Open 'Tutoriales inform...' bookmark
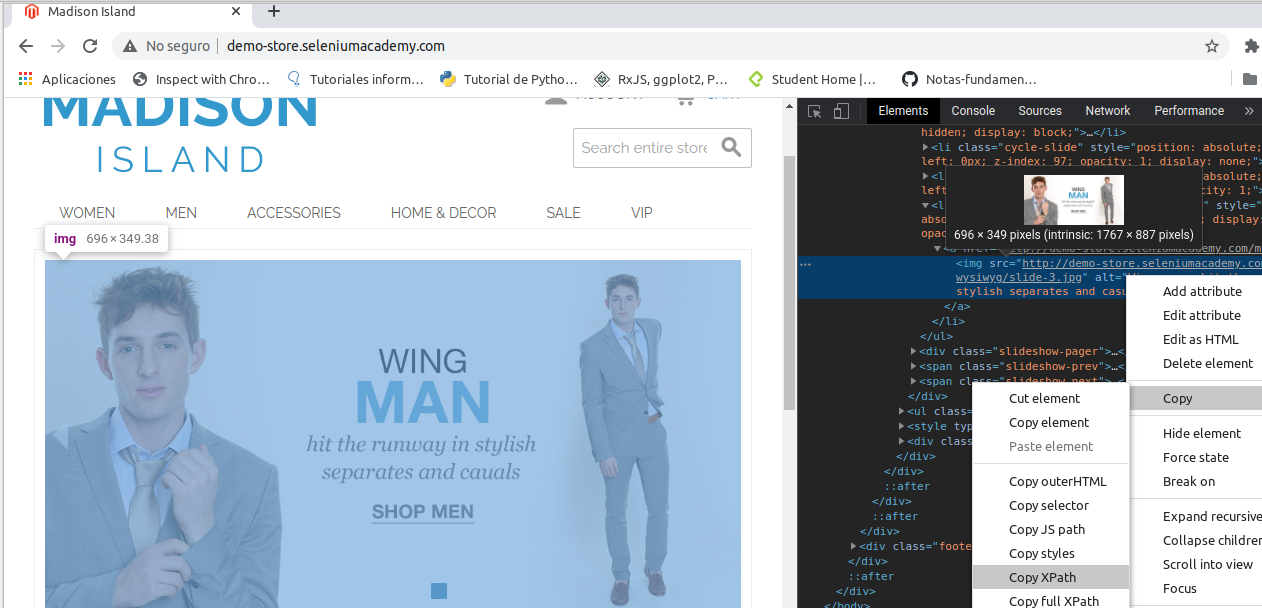Image resolution: width=1262 pixels, height=608 pixels. pyautogui.click(x=355, y=79)
